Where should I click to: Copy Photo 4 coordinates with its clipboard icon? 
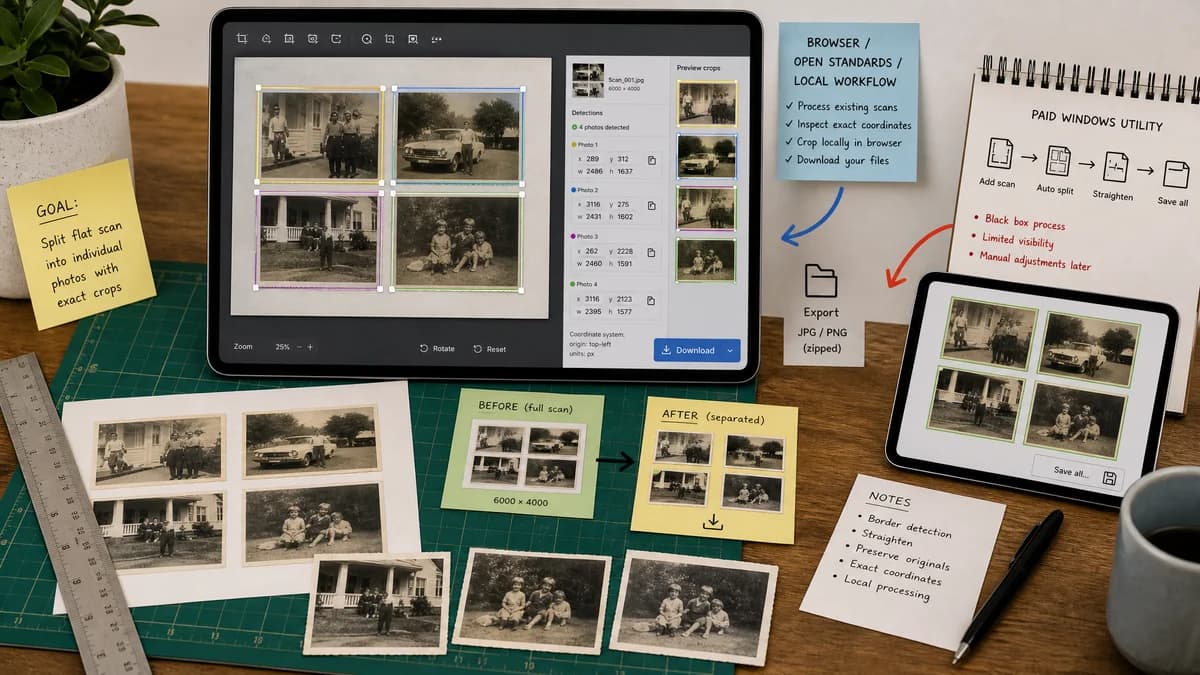pos(651,300)
